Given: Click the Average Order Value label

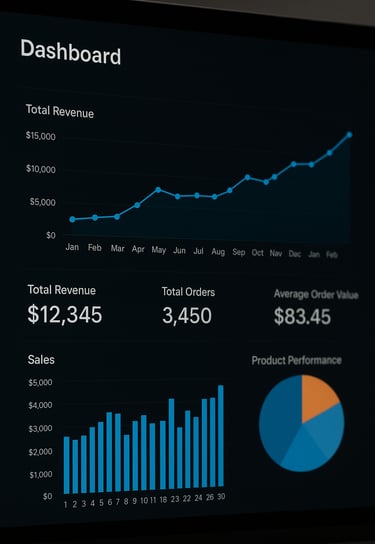Looking at the screenshot, I should tap(316, 295).
